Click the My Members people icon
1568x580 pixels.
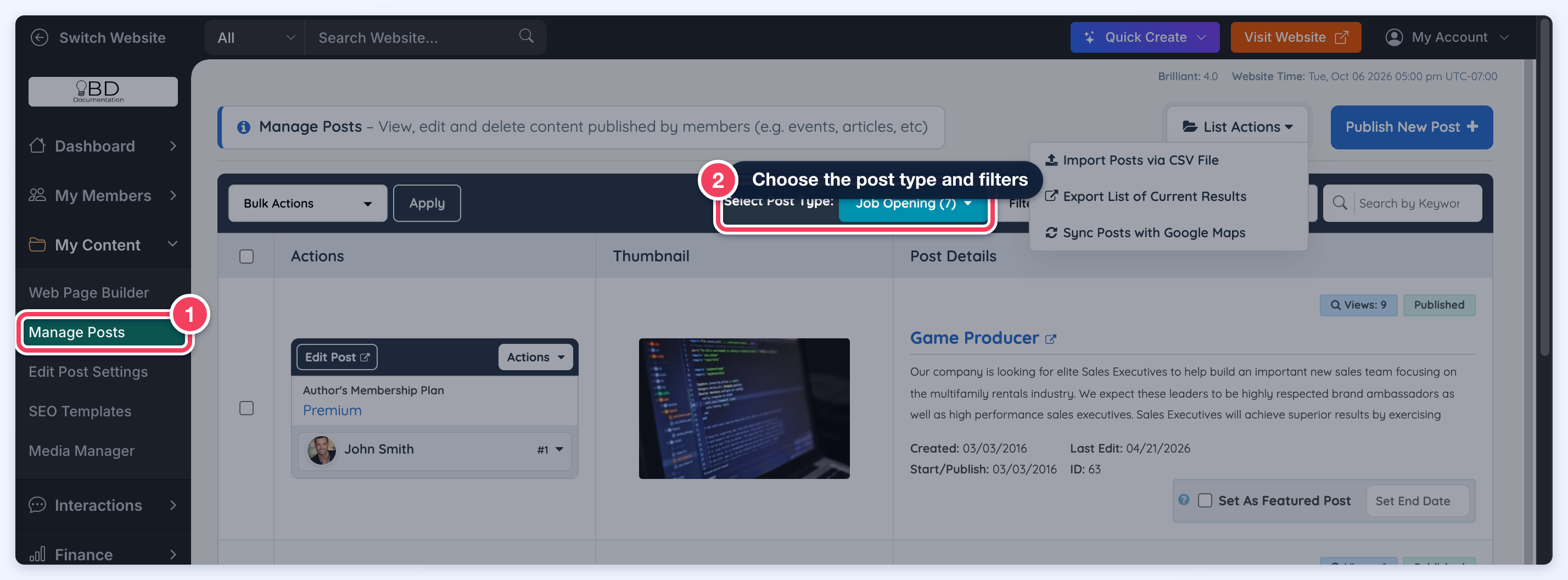click(x=37, y=195)
